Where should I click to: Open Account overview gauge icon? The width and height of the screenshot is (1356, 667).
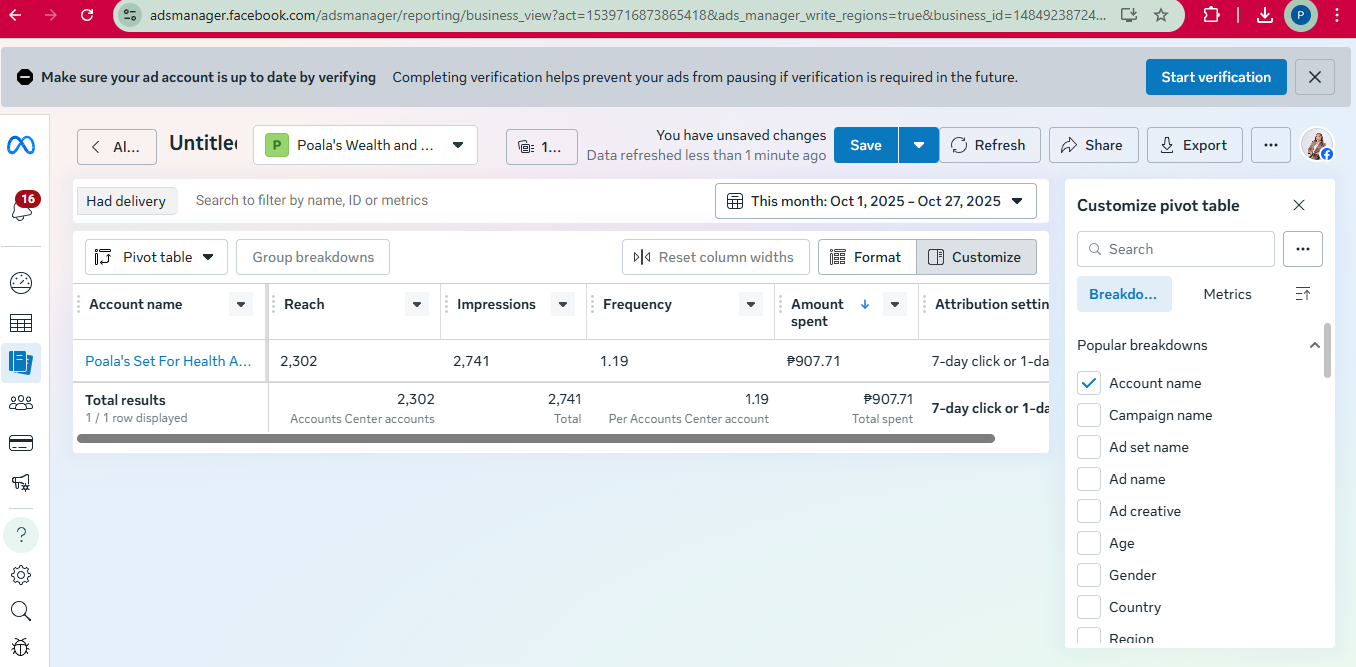[21, 283]
